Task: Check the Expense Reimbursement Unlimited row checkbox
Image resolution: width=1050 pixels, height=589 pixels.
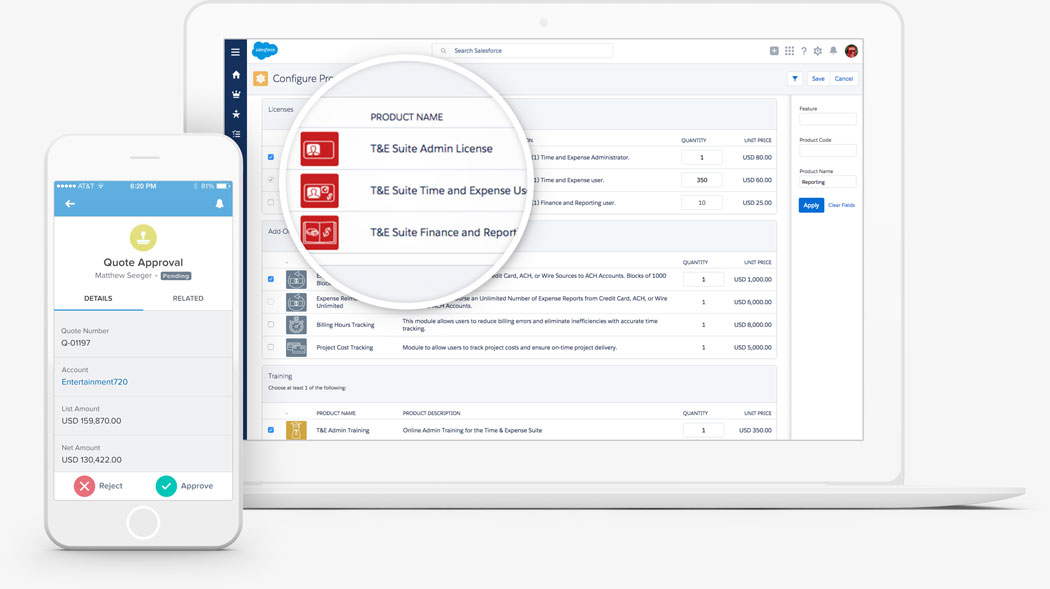Action: [271, 302]
